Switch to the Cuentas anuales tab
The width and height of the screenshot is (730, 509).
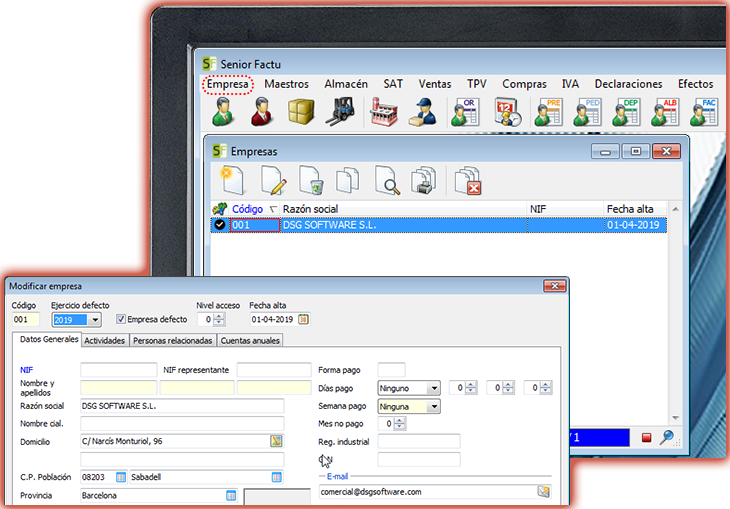[x=250, y=341]
